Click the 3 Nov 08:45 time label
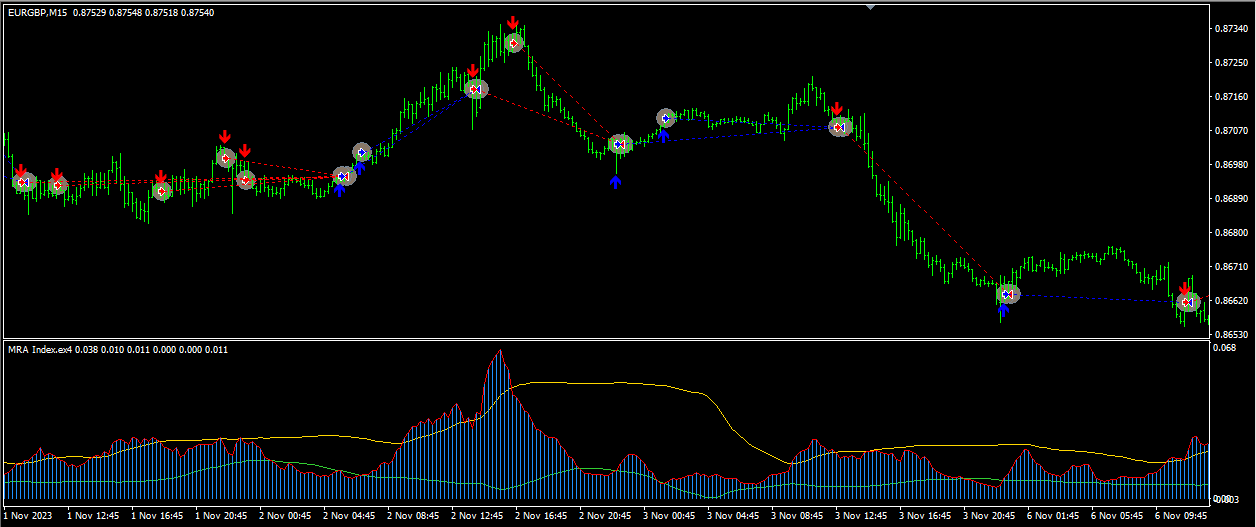Viewport: 1256px width, 527px height. [797, 516]
